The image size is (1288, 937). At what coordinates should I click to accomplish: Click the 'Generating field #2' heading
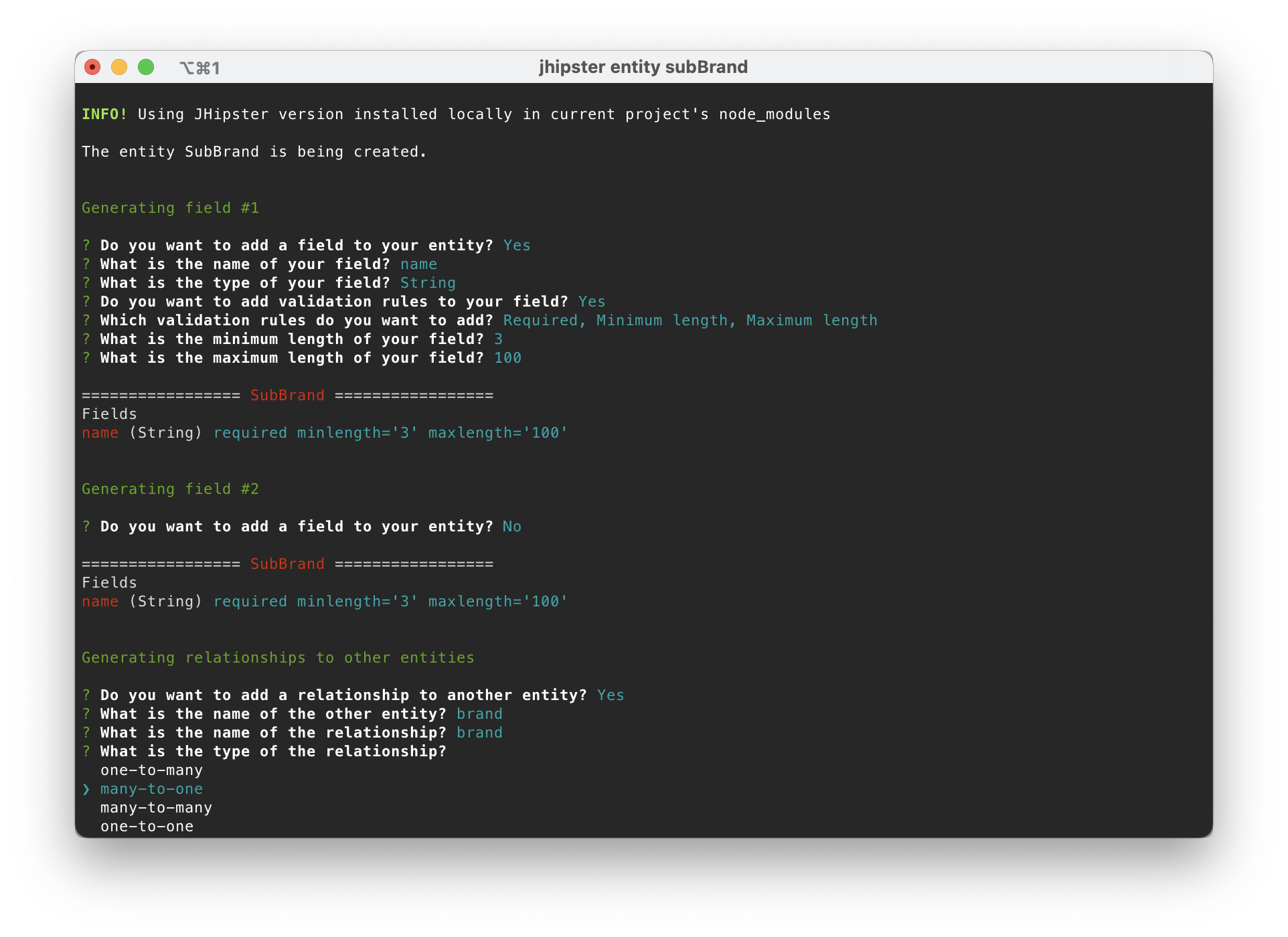170,489
